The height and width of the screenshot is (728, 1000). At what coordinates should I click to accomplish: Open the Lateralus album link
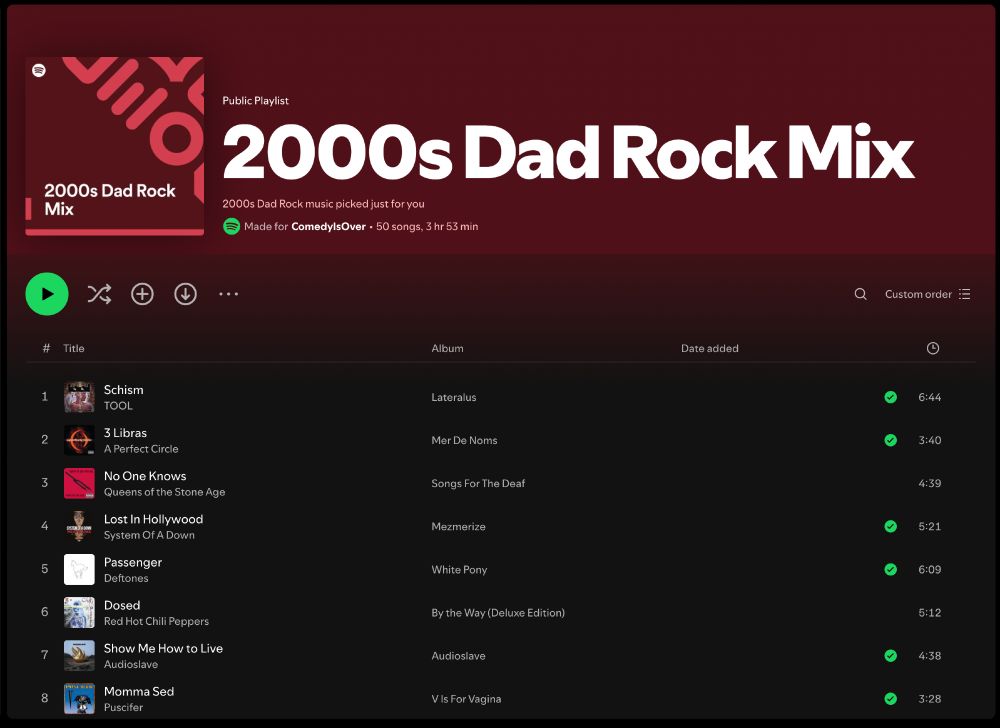click(x=453, y=397)
